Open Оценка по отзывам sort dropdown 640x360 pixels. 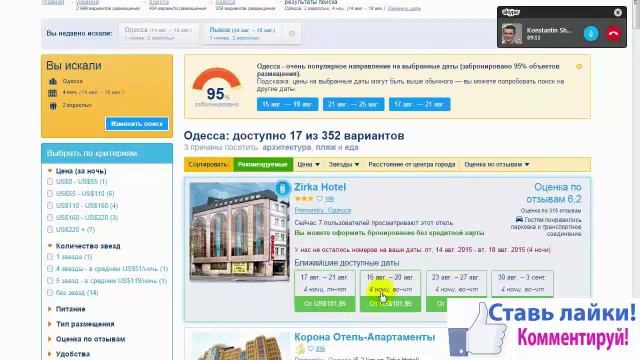496,164
